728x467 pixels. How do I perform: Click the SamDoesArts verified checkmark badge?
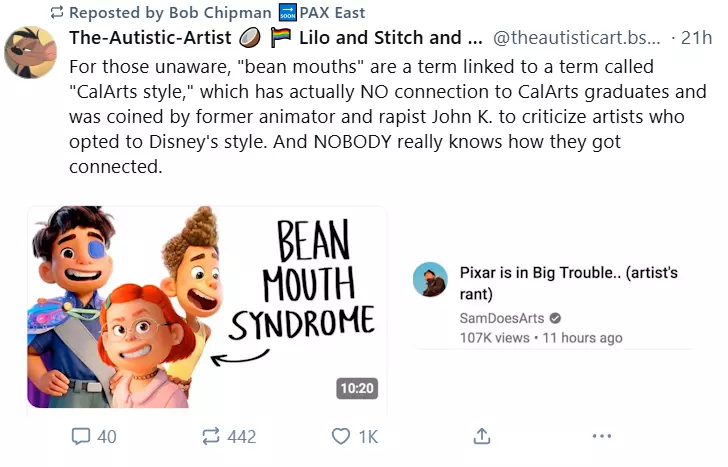point(555,318)
